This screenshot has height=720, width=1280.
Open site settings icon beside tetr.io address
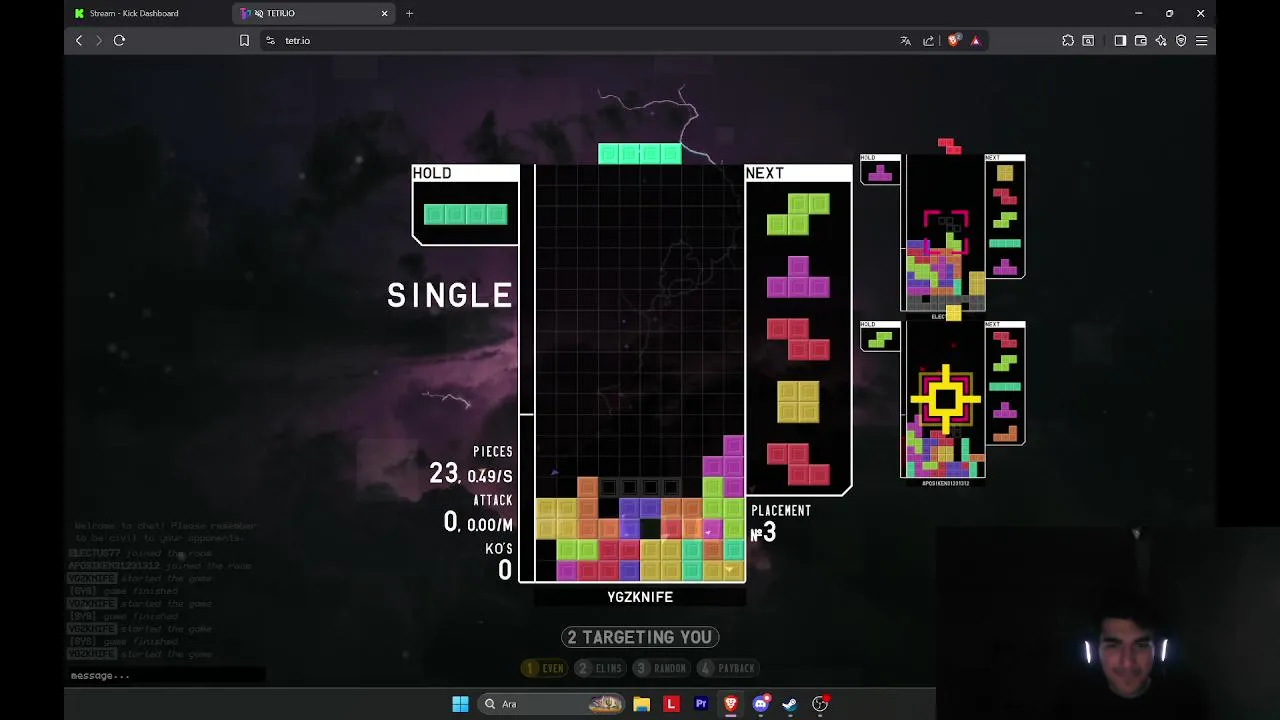(x=270, y=40)
